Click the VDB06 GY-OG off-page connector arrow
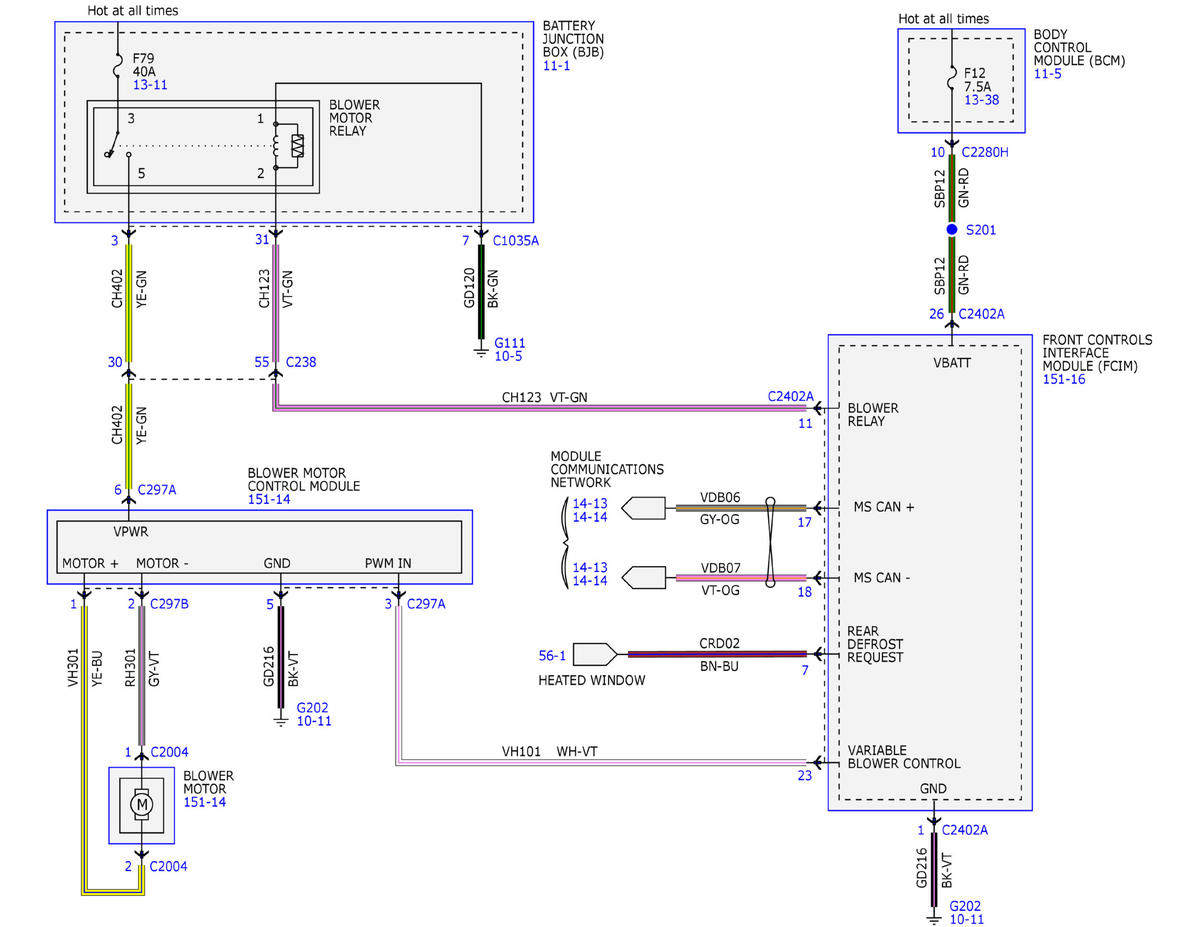This screenshot has width=1200, height=927. 643,508
